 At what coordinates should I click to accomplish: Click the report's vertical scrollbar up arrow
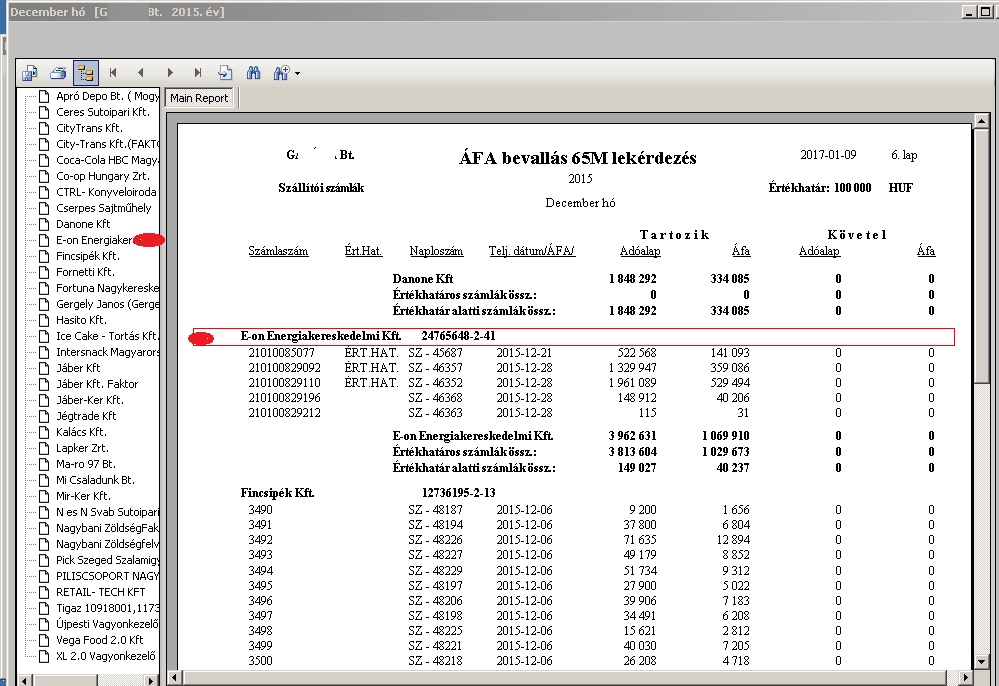981,120
